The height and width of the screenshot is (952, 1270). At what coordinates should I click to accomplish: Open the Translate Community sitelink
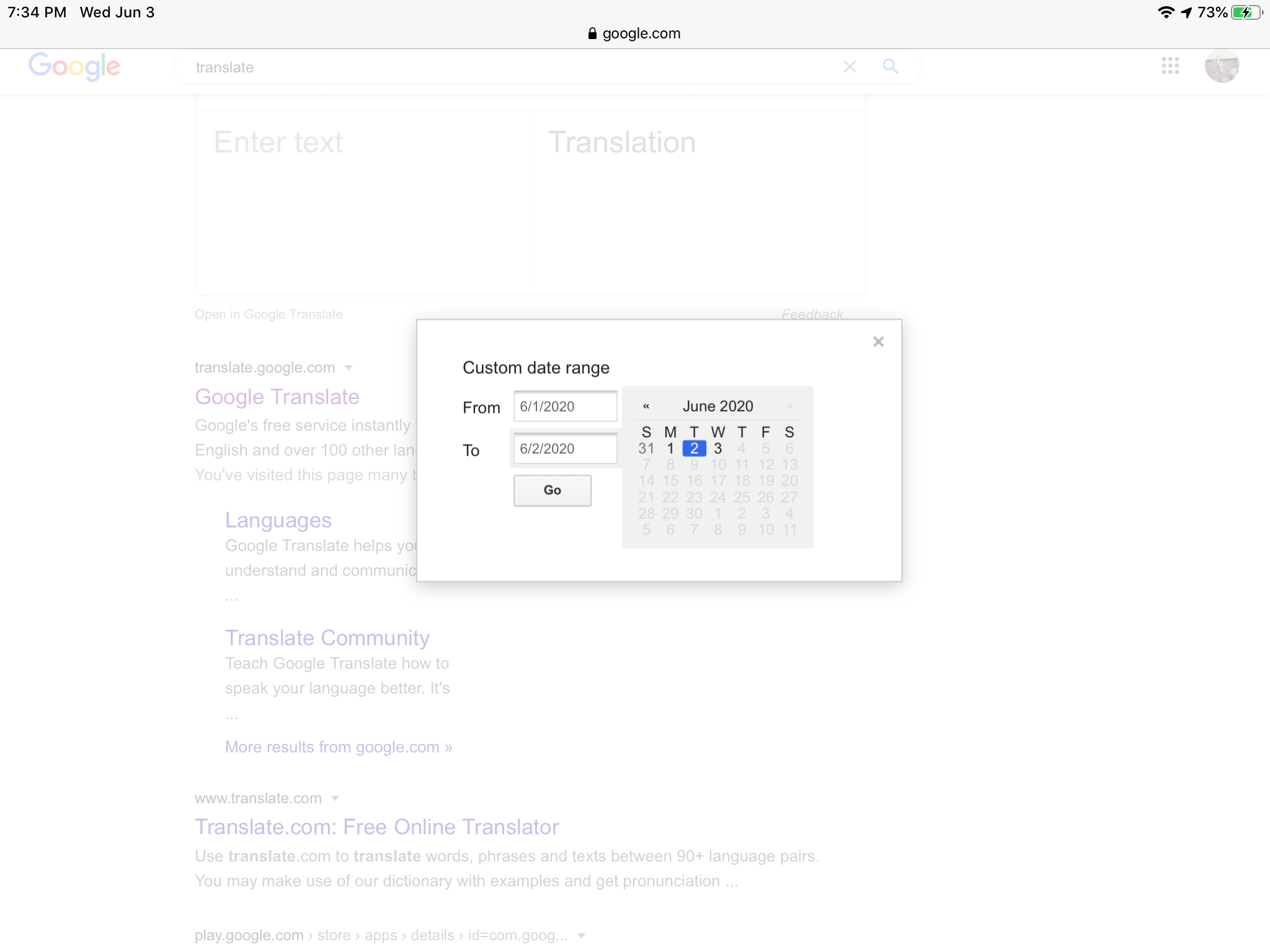pos(327,638)
